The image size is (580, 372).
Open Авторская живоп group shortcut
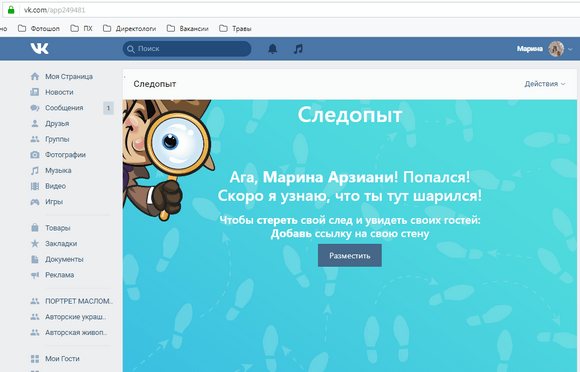pos(76,332)
